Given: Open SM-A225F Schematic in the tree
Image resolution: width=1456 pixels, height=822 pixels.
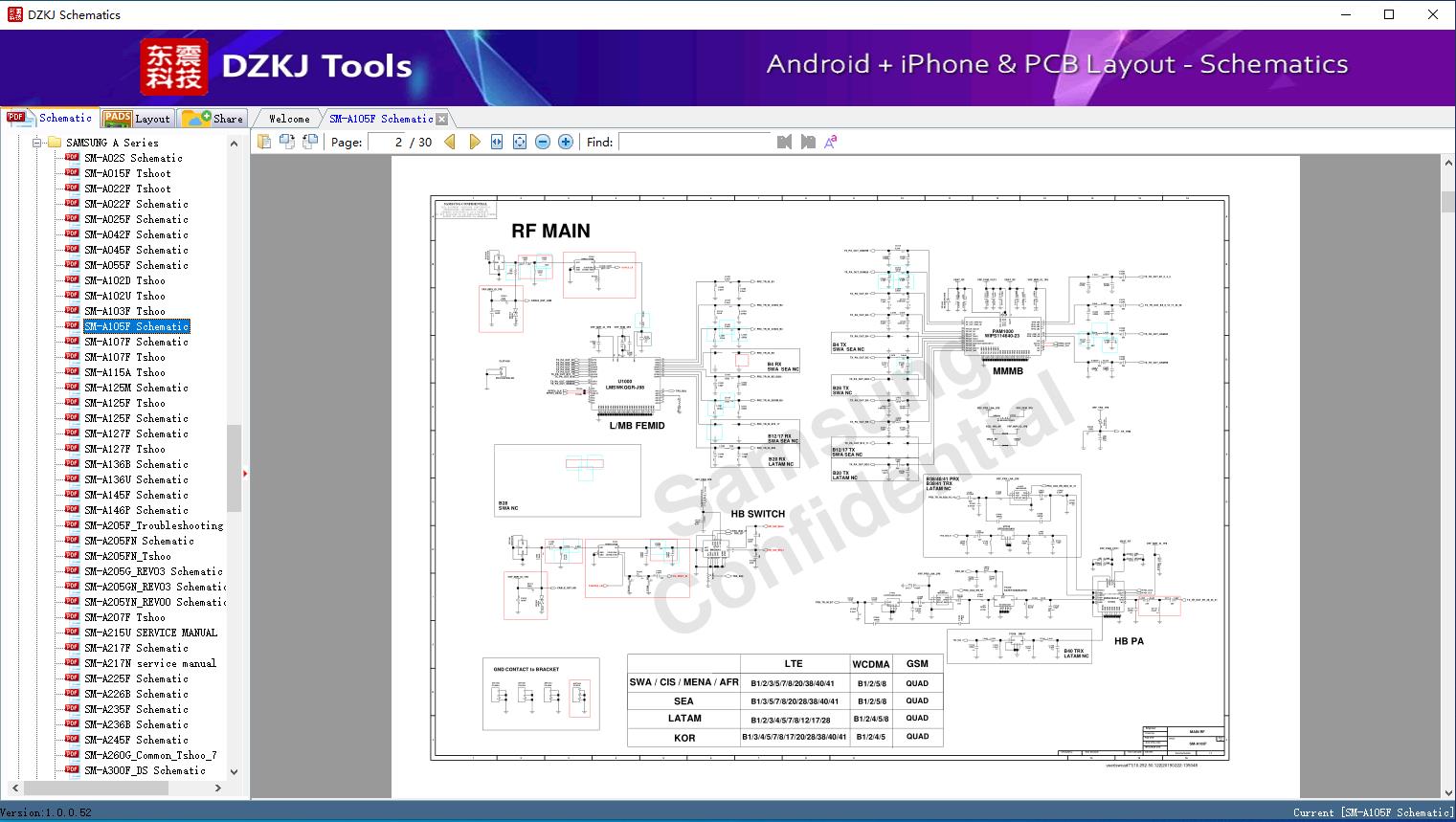Looking at the screenshot, I should 136,678.
